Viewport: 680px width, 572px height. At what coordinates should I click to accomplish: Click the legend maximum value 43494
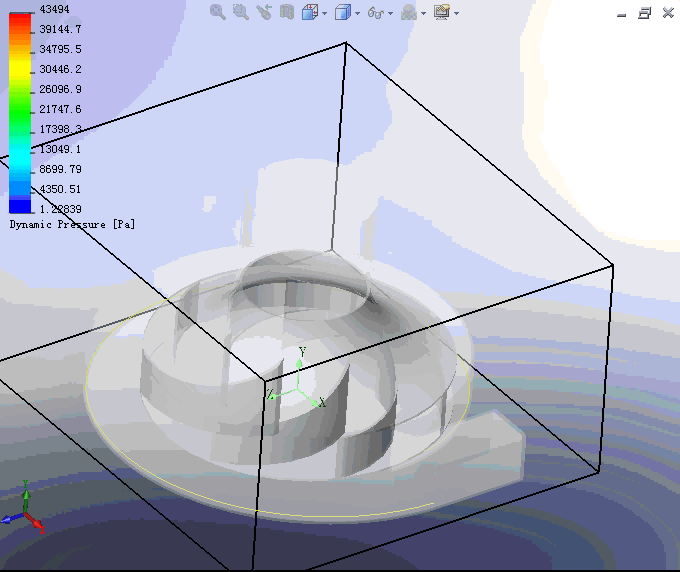[54, 9]
